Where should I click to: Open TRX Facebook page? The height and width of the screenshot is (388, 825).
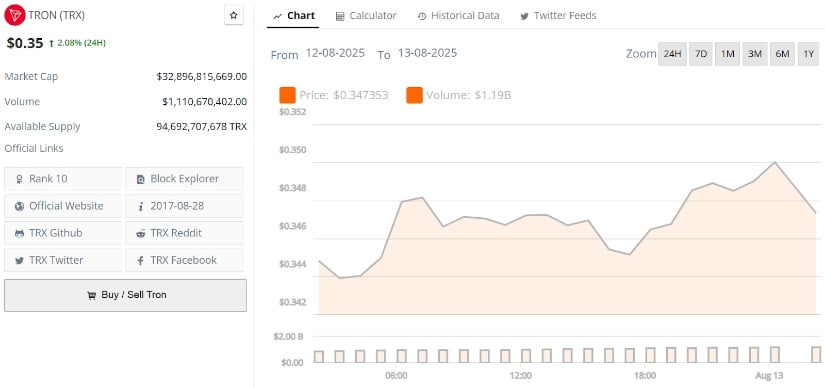[185, 260]
